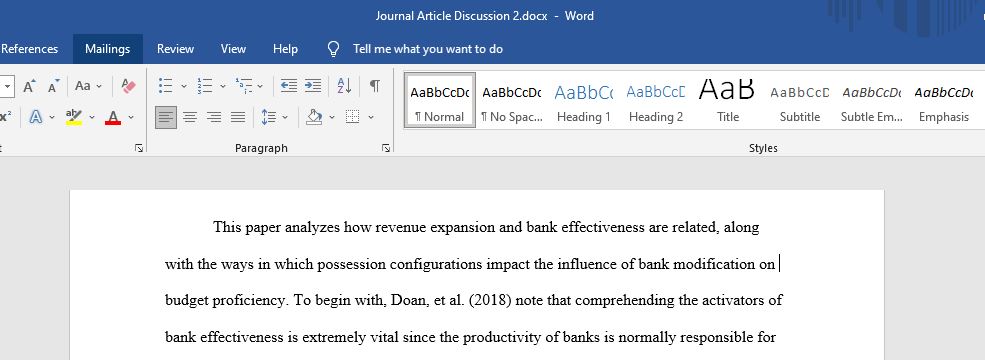Toggle justify text alignment
Viewport: 985px width, 360px height.
238,117
